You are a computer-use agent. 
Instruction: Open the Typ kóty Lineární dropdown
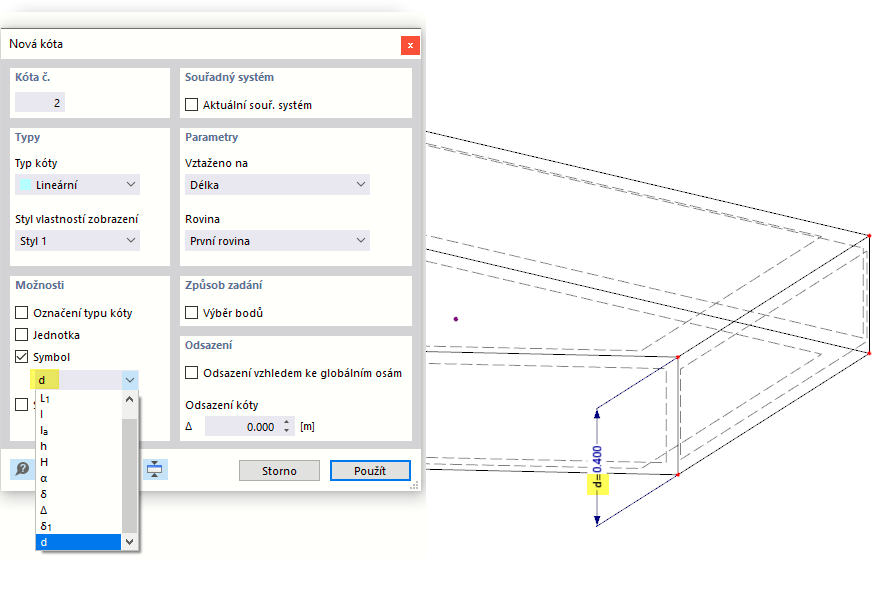(77, 185)
